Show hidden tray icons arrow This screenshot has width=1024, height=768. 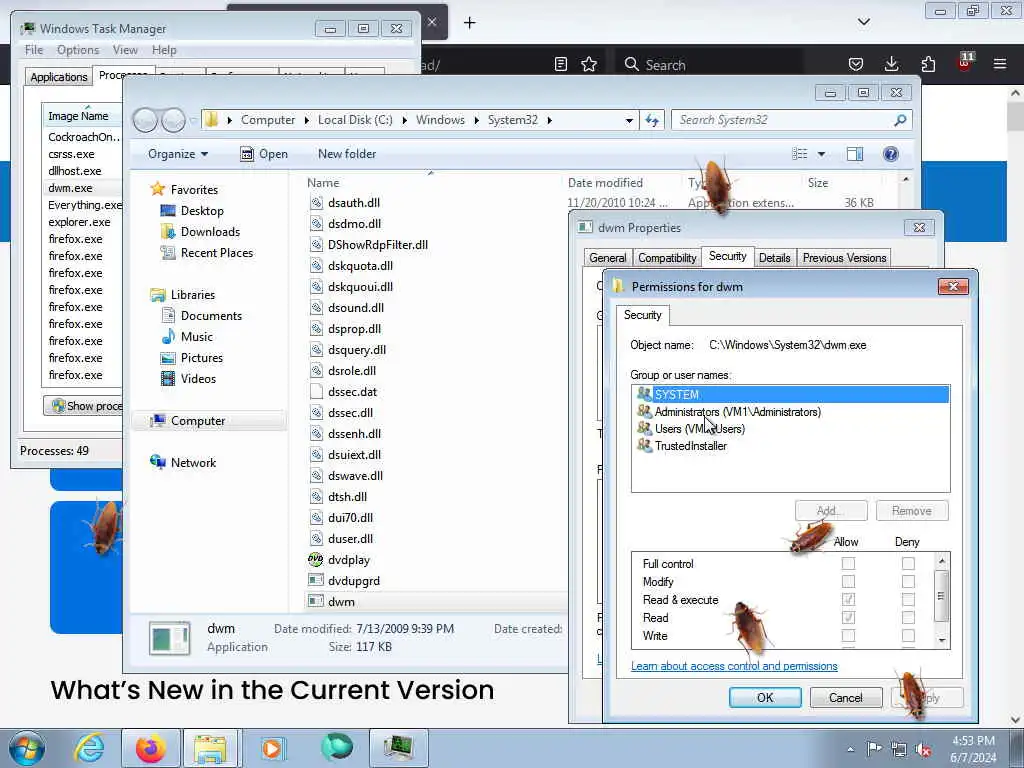(850, 750)
